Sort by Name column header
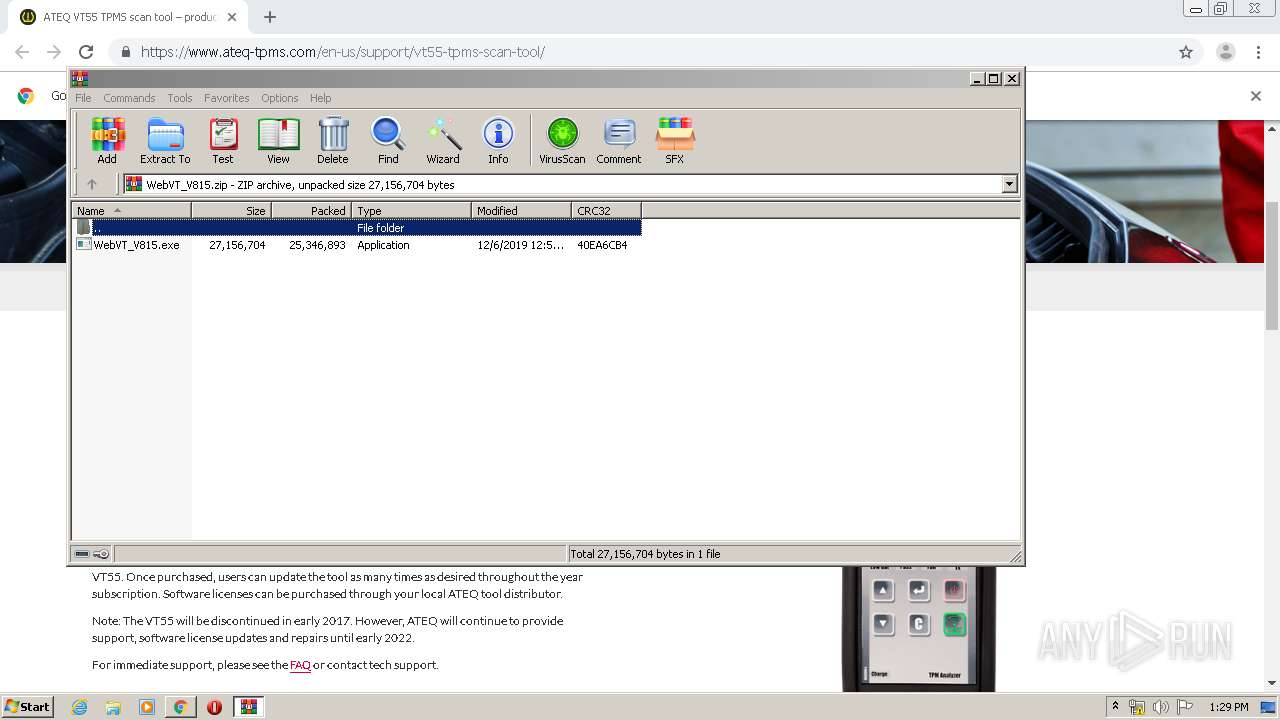The width and height of the screenshot is (1280, 720). [131, 211]
